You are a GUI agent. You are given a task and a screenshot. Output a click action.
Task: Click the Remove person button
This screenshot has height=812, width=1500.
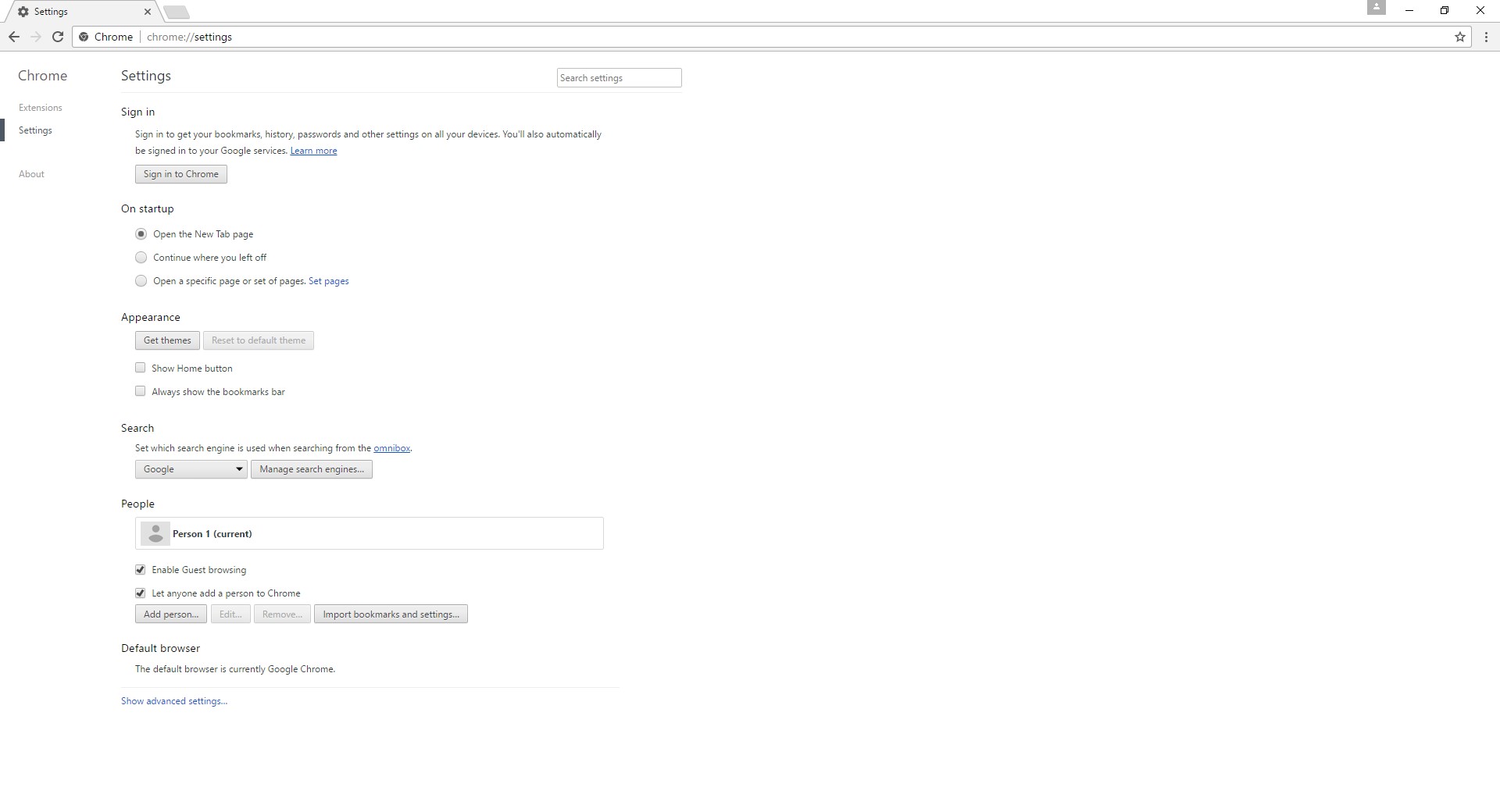(282, 614)
